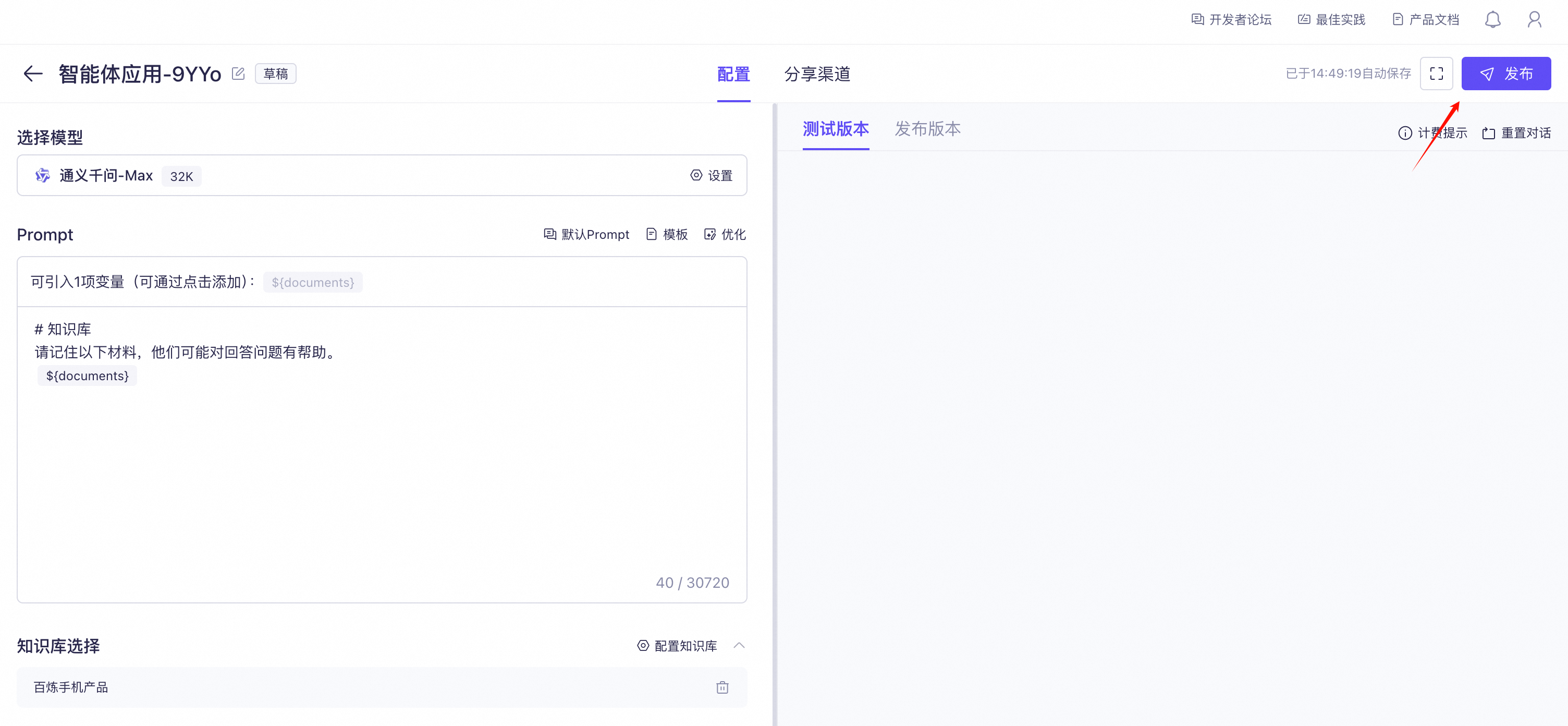The width and height of the screenshot is (1568, 726).
Task: Delete the 百炼手机产品 knowledge base
Action: [x=722, y=687]
